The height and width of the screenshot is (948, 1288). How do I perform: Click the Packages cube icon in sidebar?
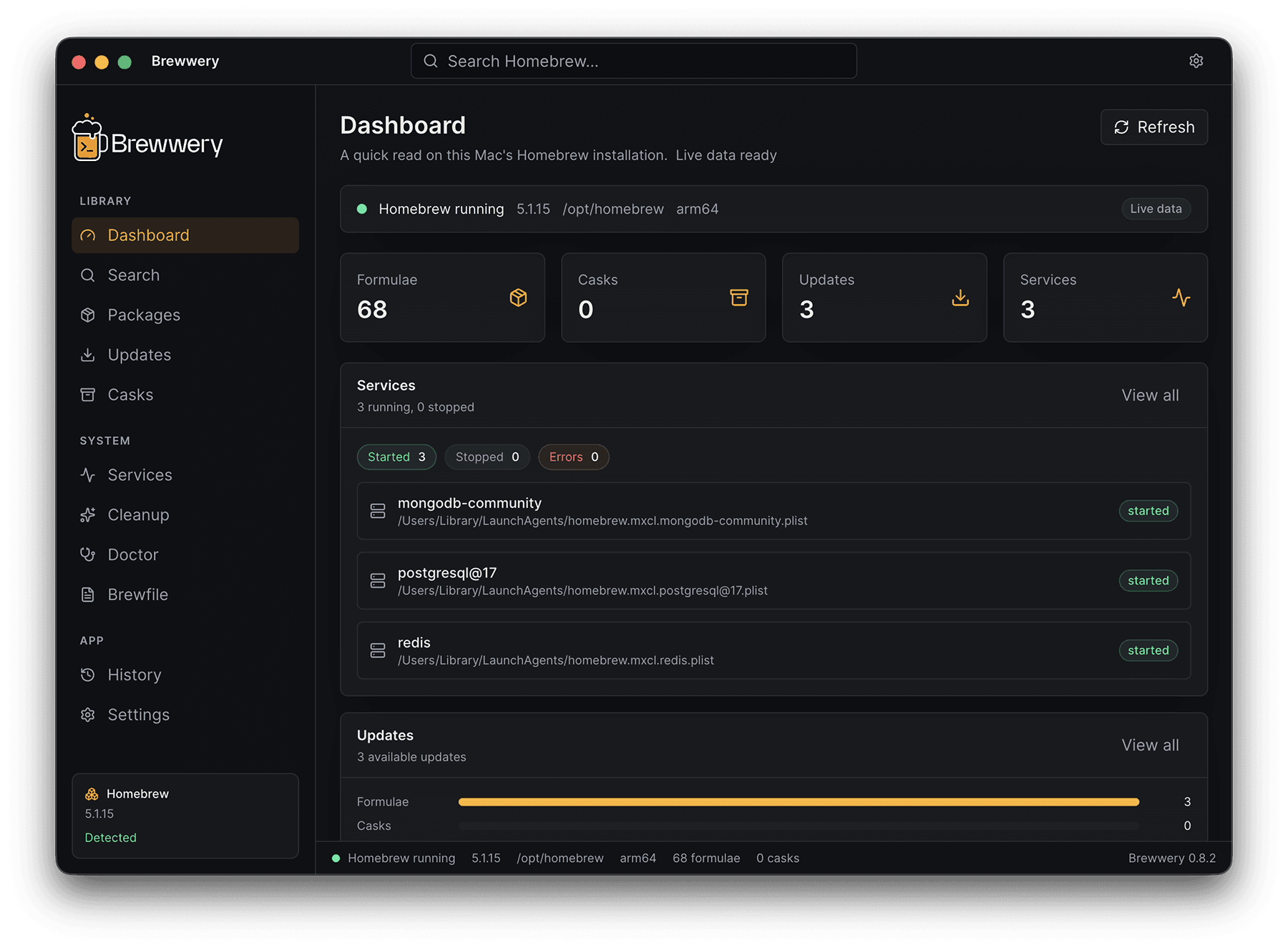pyautogui.click(x=88, y=315)
